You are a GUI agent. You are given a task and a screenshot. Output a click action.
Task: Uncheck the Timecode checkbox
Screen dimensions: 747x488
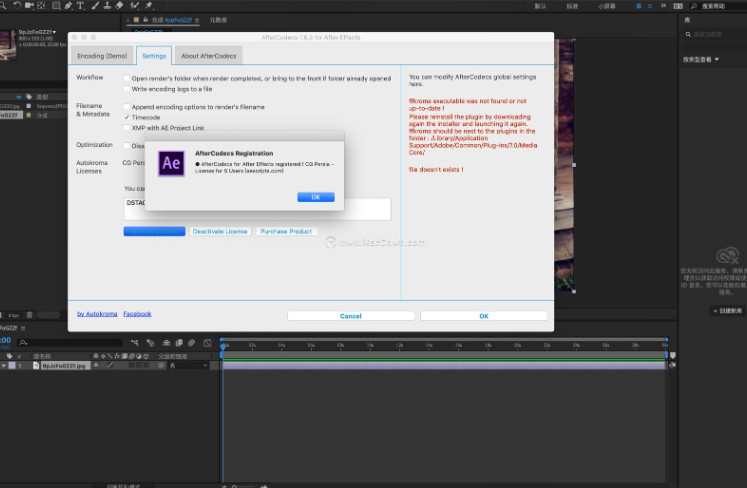pos(126,117)
